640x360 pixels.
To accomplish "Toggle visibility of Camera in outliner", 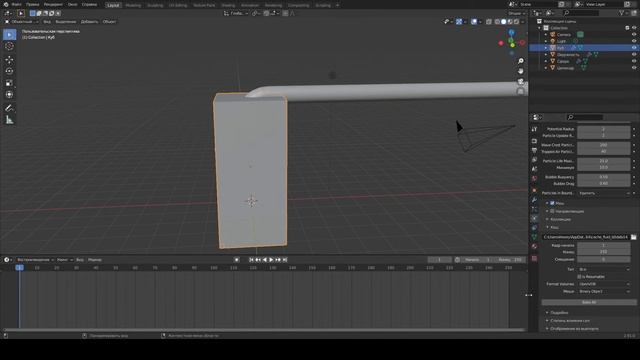I will pos(634,34).
